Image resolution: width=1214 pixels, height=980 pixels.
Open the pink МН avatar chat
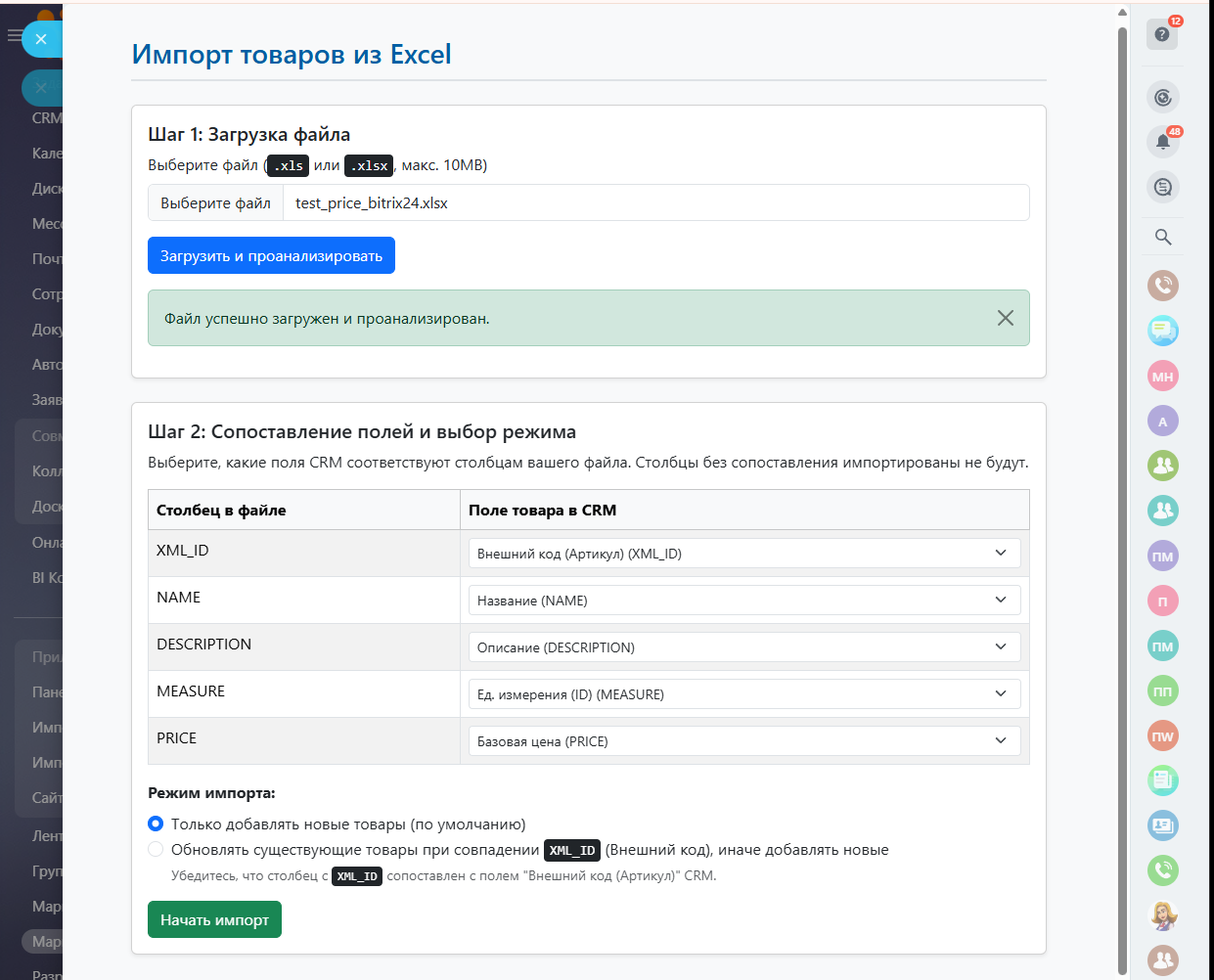coord(1162,376)
